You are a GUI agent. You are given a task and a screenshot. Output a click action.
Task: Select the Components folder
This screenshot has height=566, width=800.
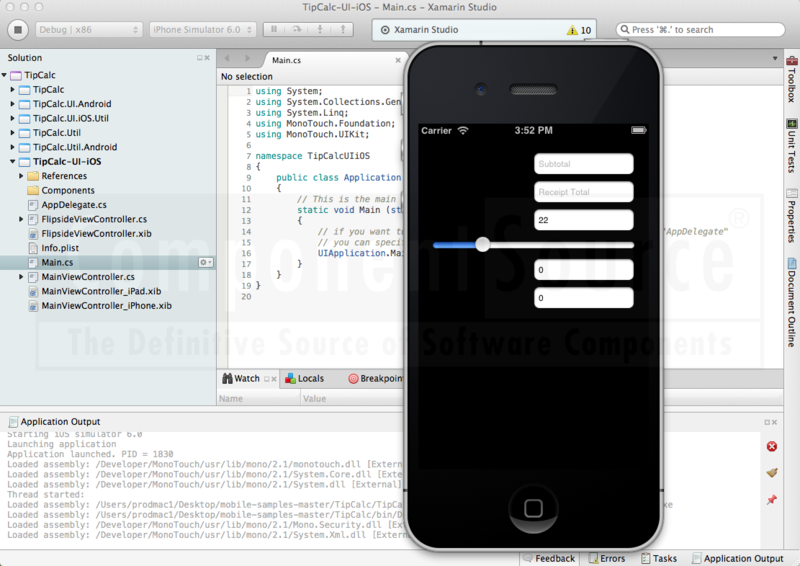(x=68, y=190)
